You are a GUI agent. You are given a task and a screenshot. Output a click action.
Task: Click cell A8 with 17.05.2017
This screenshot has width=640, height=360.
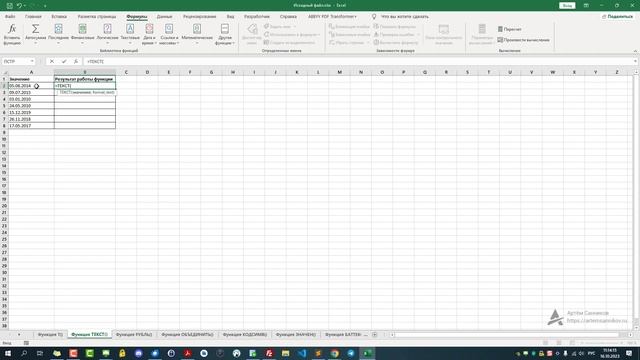tap(31, 126)
